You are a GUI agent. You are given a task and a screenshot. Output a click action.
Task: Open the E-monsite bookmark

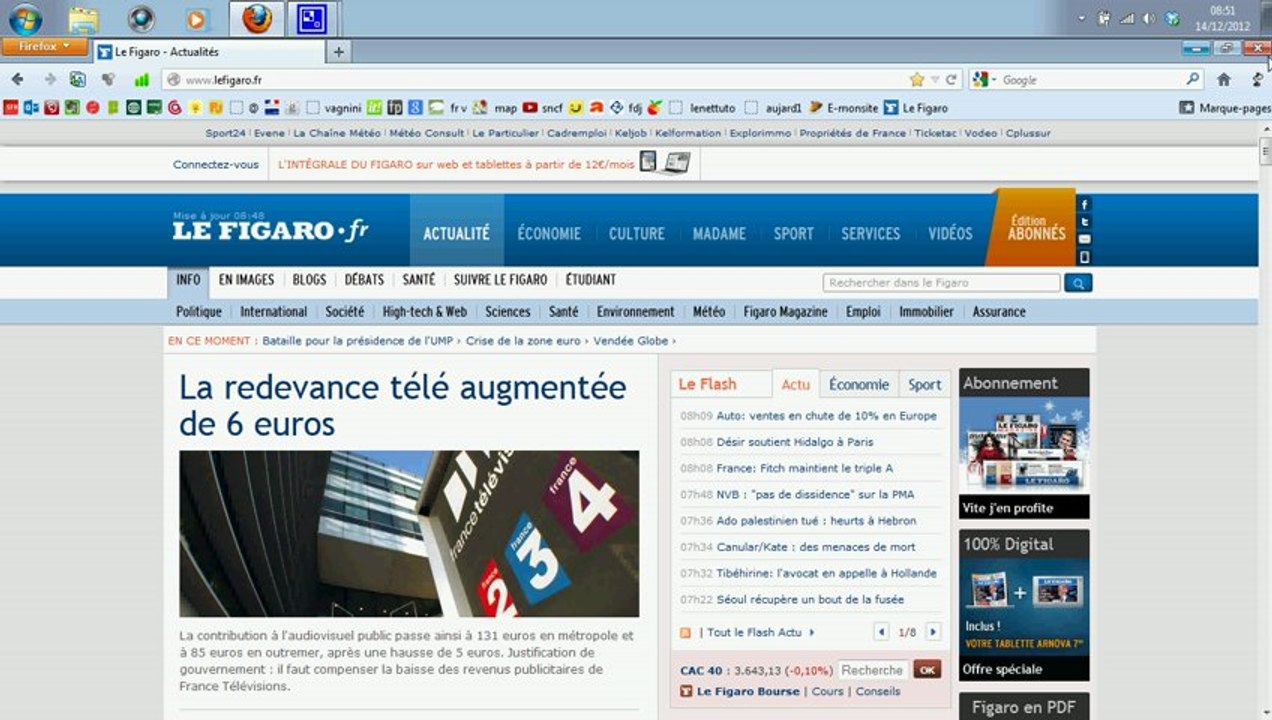[843, 107]
